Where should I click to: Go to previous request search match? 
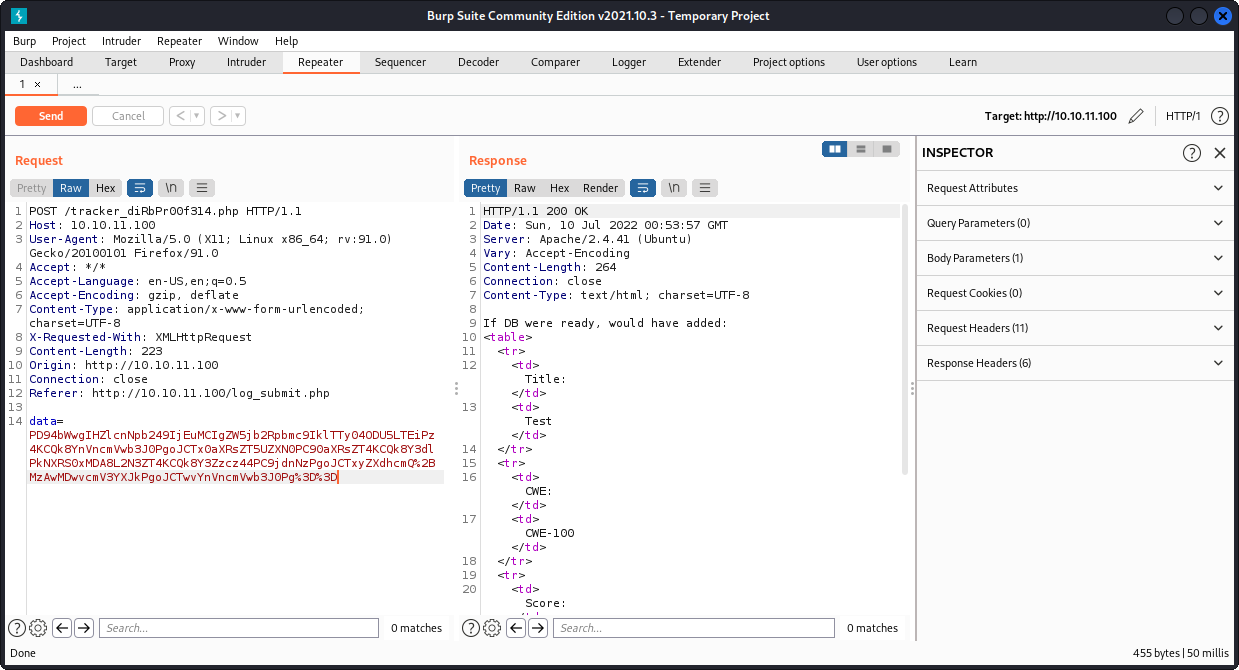click(x=62, y=628)
